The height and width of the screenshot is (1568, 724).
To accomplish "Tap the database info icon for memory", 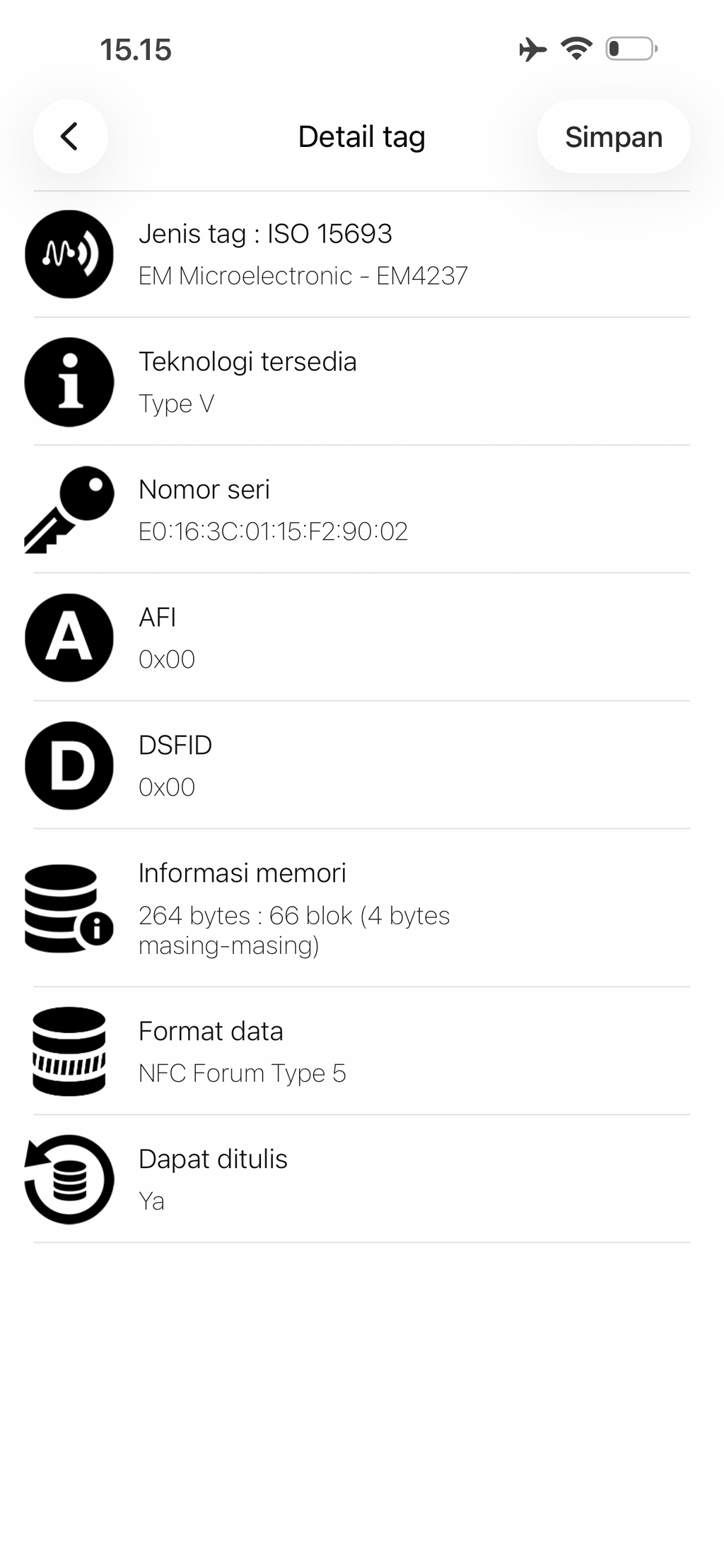I will (69, 908).
